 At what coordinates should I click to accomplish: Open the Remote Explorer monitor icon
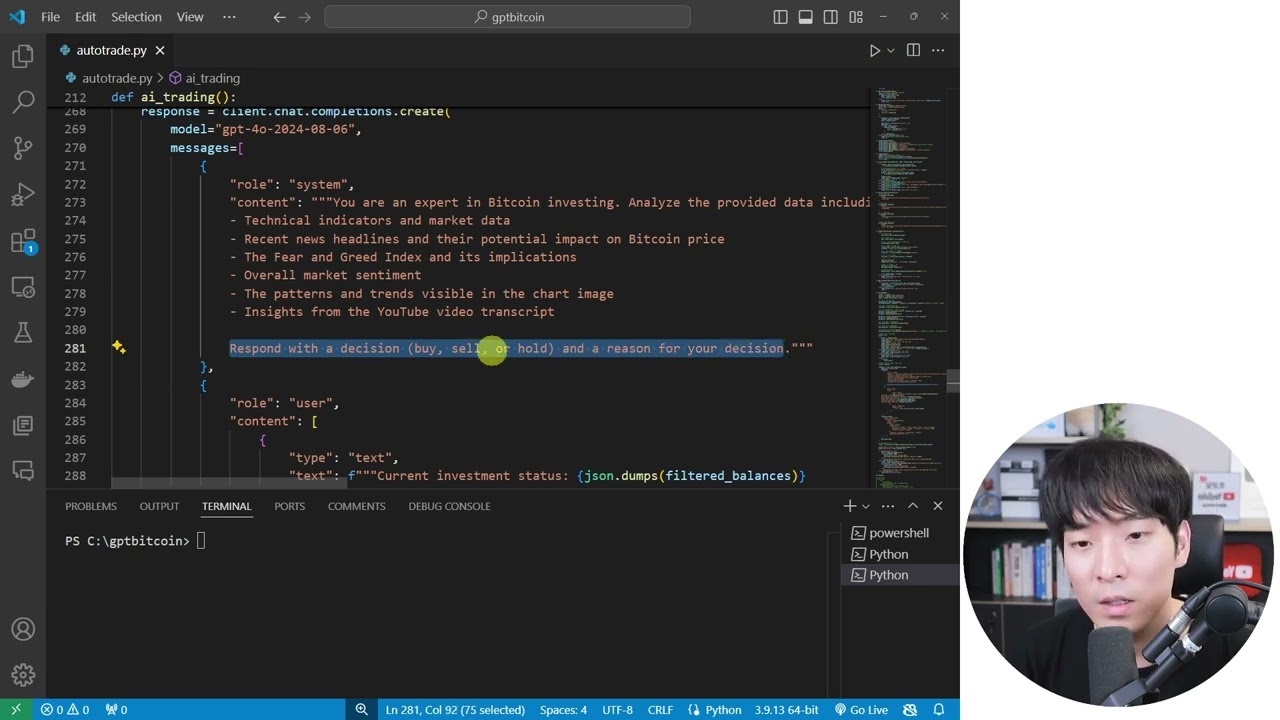coord(23,287)
